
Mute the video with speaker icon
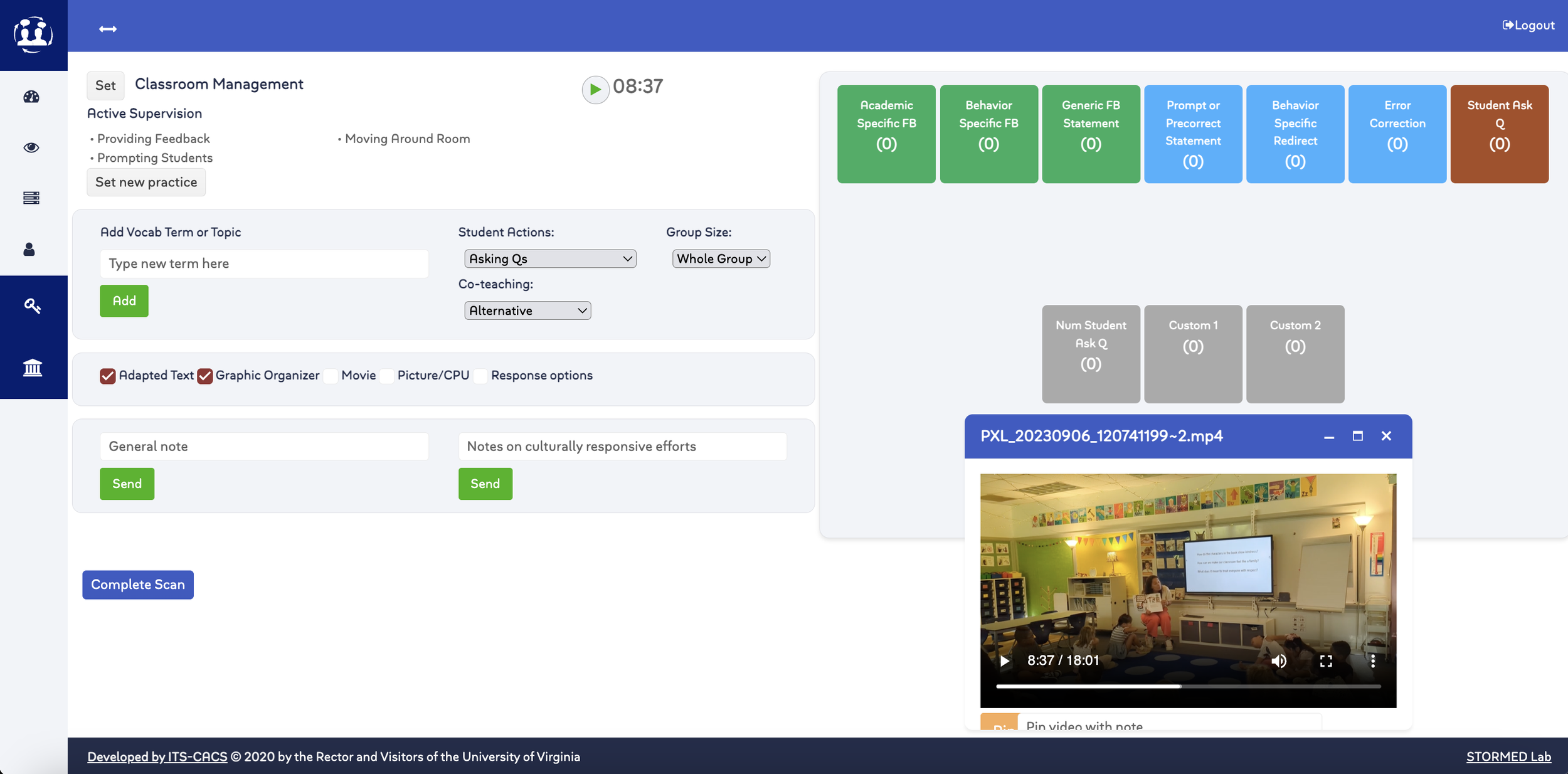(x=1279, y=661)
